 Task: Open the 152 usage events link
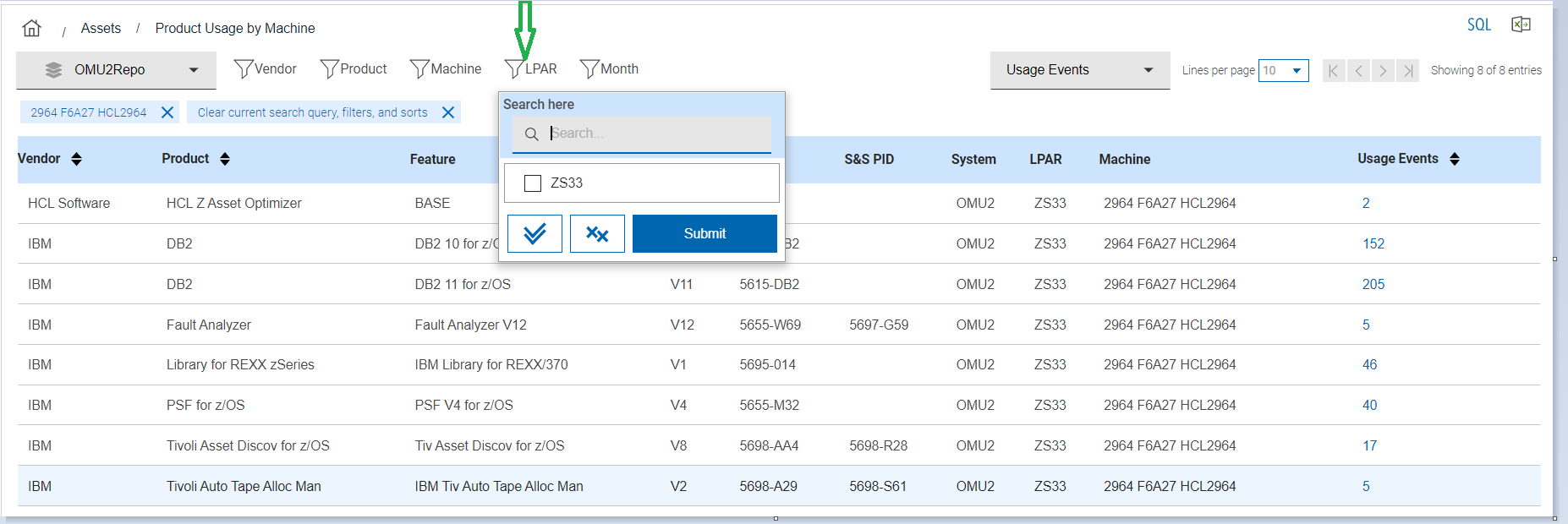click(x=1373, y=243)
